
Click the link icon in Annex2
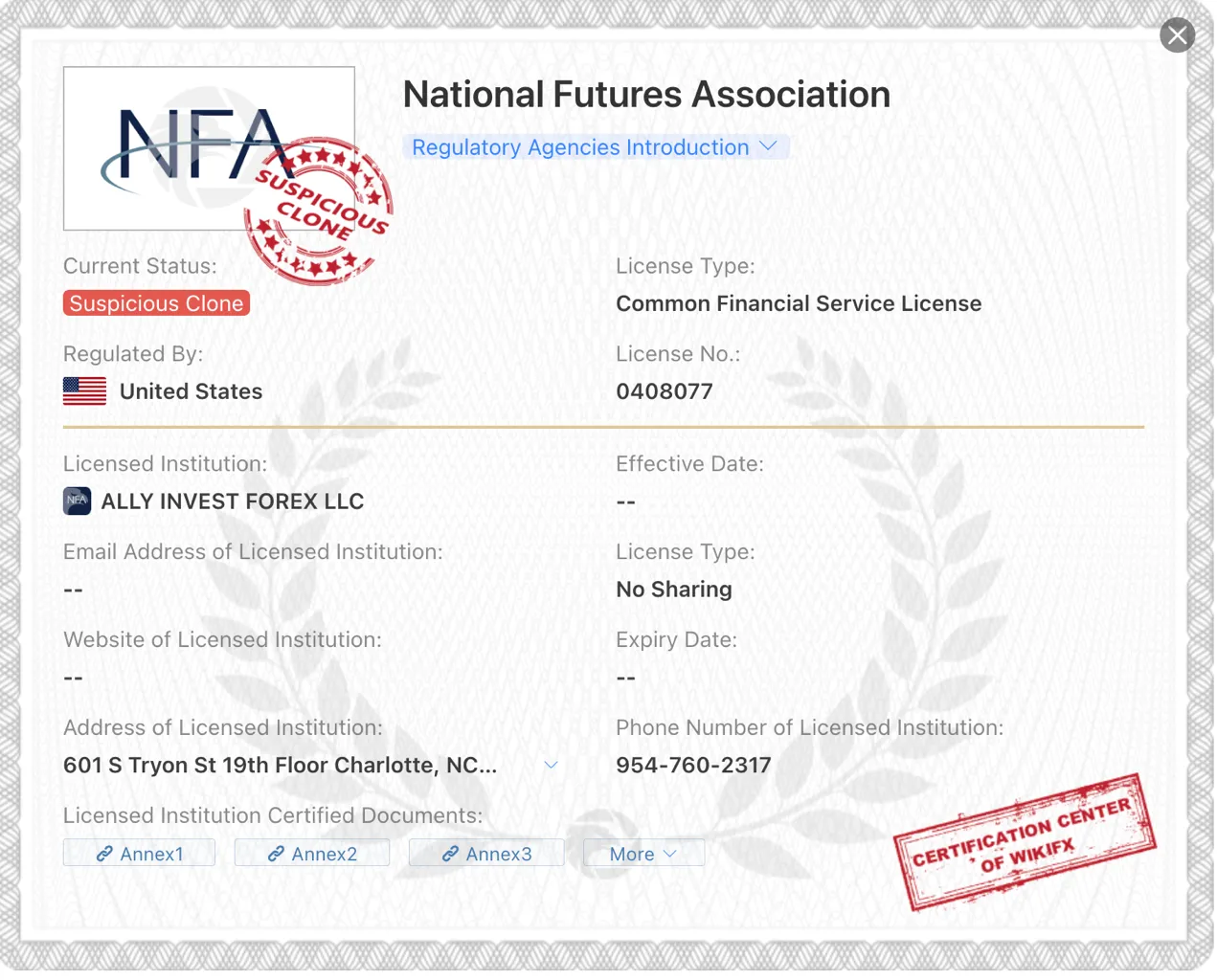(276, 854)
